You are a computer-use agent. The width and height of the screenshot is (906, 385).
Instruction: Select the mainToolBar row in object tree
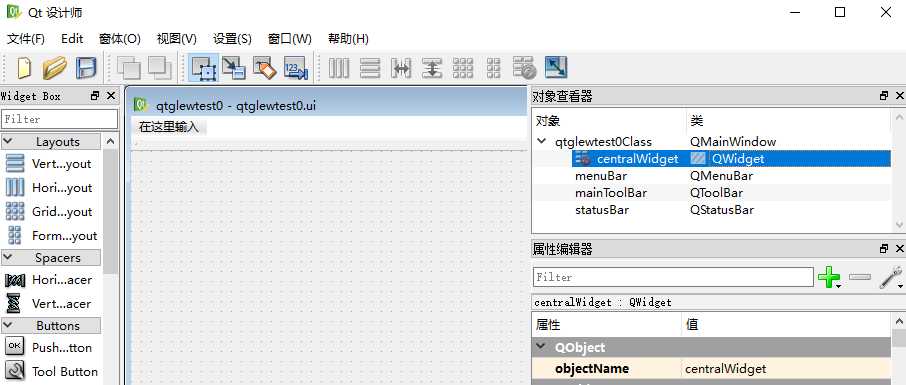[711, 192]
